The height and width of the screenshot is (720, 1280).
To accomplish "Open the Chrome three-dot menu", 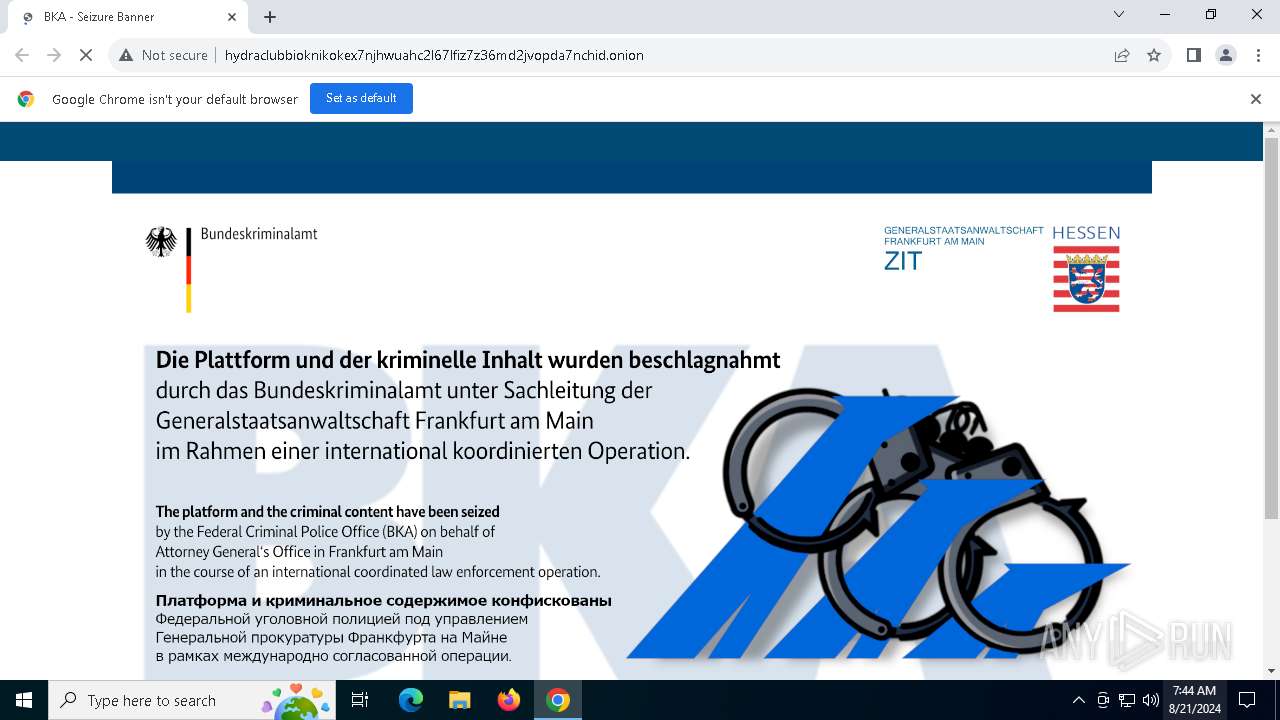I will click(x=1257, y=55).
